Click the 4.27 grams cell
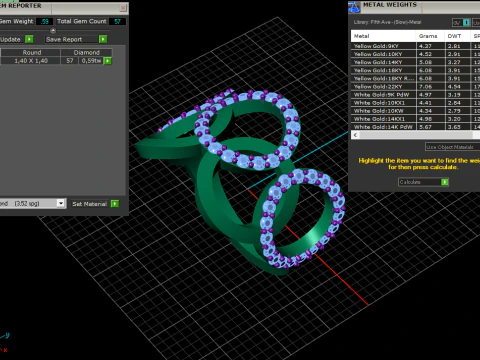Image resolution: width=480 pixels, height=360 pixels. tap(430, 46)
